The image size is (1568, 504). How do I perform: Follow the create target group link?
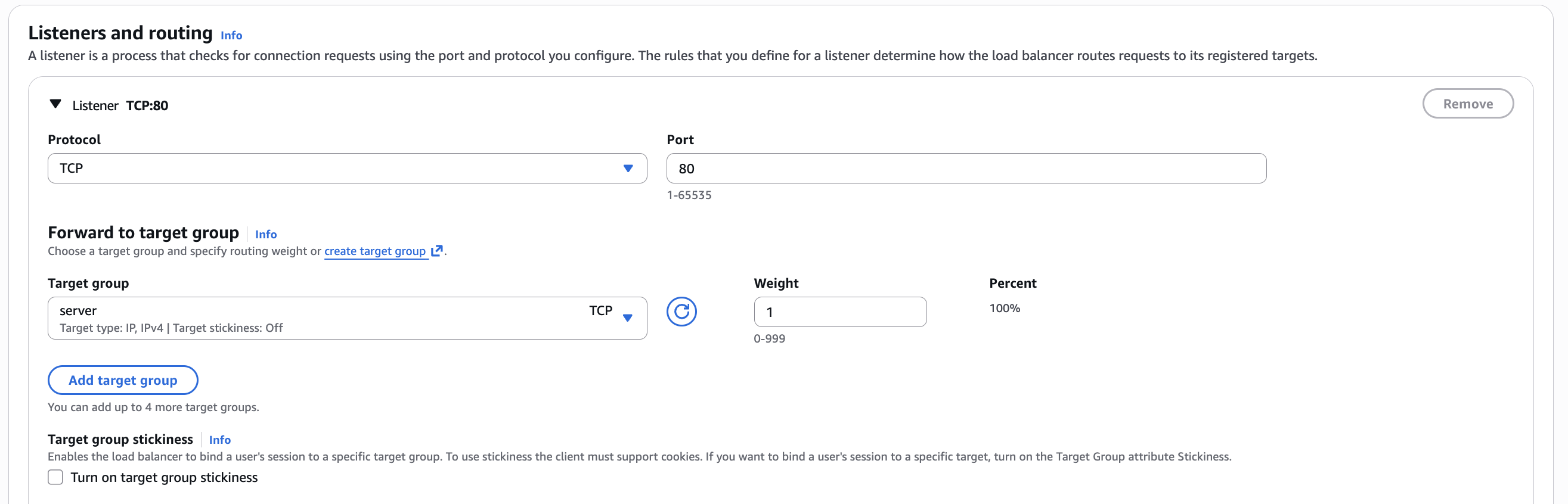point(374,251)
